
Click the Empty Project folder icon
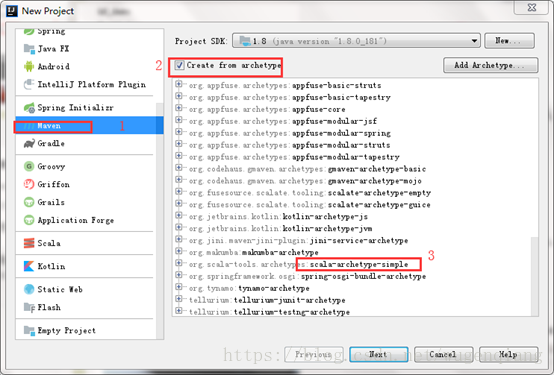coord(29,330)
